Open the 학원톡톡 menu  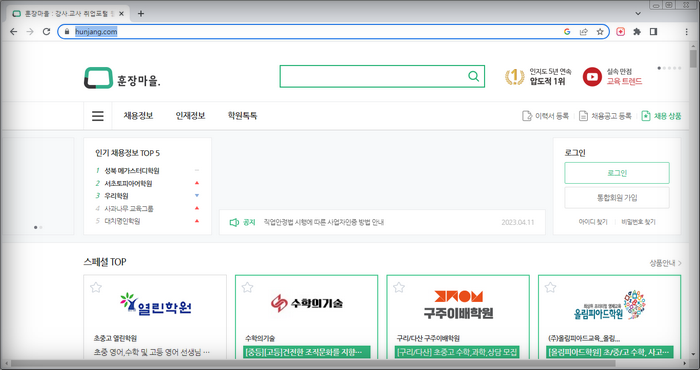click(242, 116)
